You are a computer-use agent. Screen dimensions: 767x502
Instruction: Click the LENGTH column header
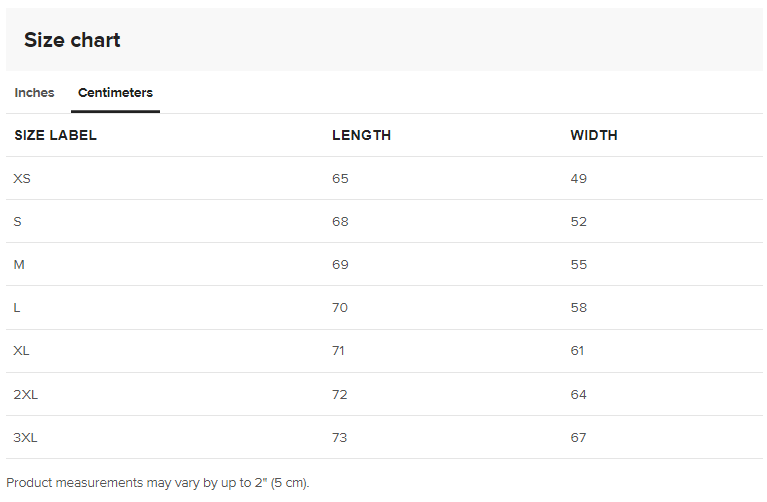[x=361, y=135]
